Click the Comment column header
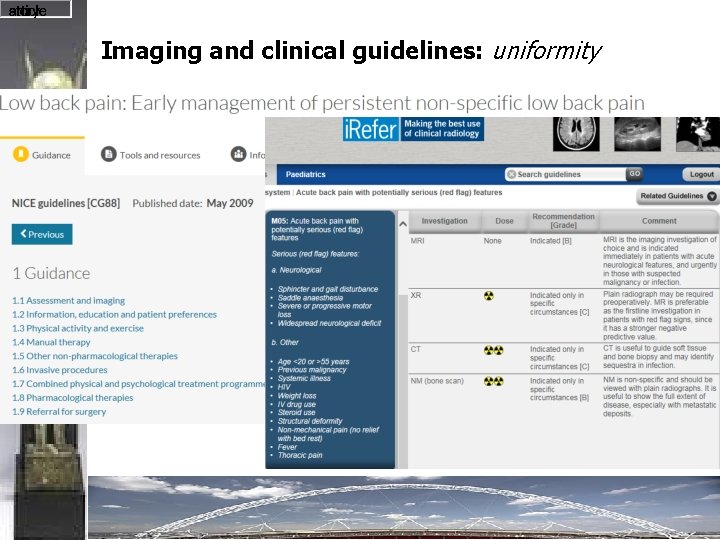720x540 pixels. pyautogui.click(x=659, y=221)
